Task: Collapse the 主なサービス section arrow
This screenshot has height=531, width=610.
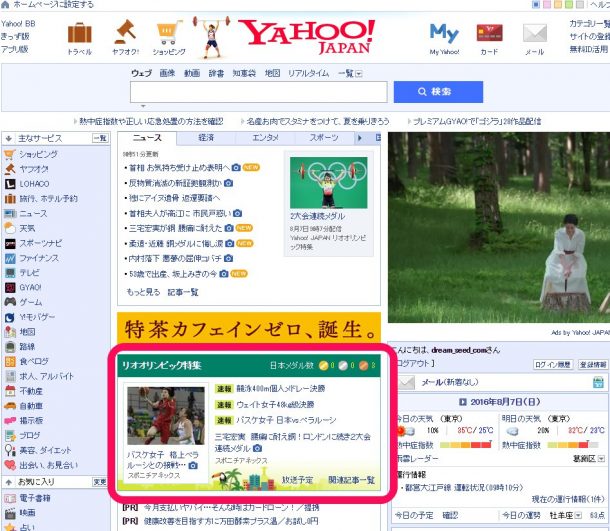Action: (x=8, y=138)
